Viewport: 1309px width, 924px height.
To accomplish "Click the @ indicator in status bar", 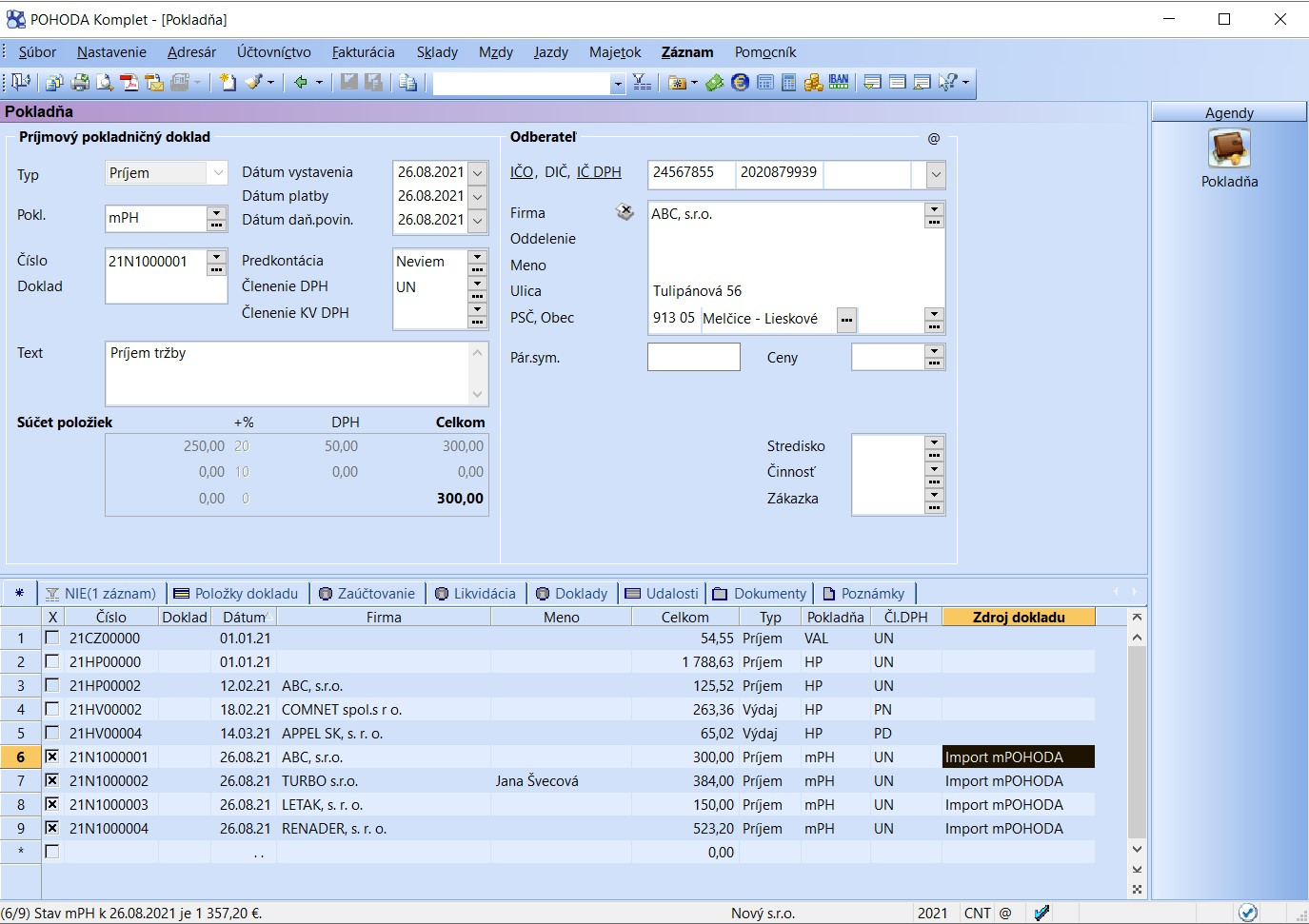I will pyautogui.click(x=1005, y=914).
